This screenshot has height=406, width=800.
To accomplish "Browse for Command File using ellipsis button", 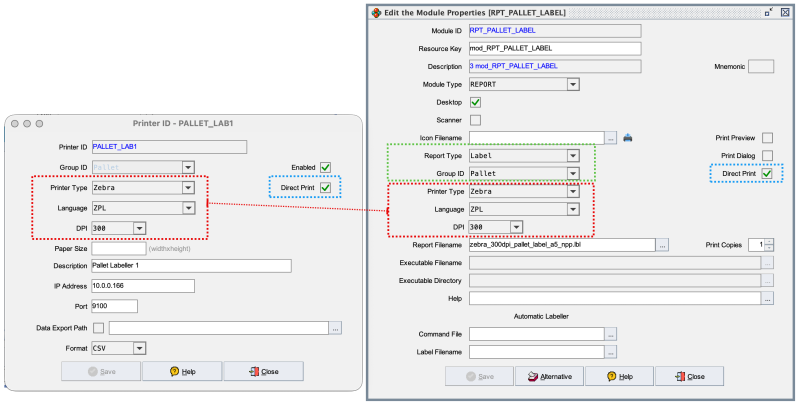I will click(x=611, y=334).
